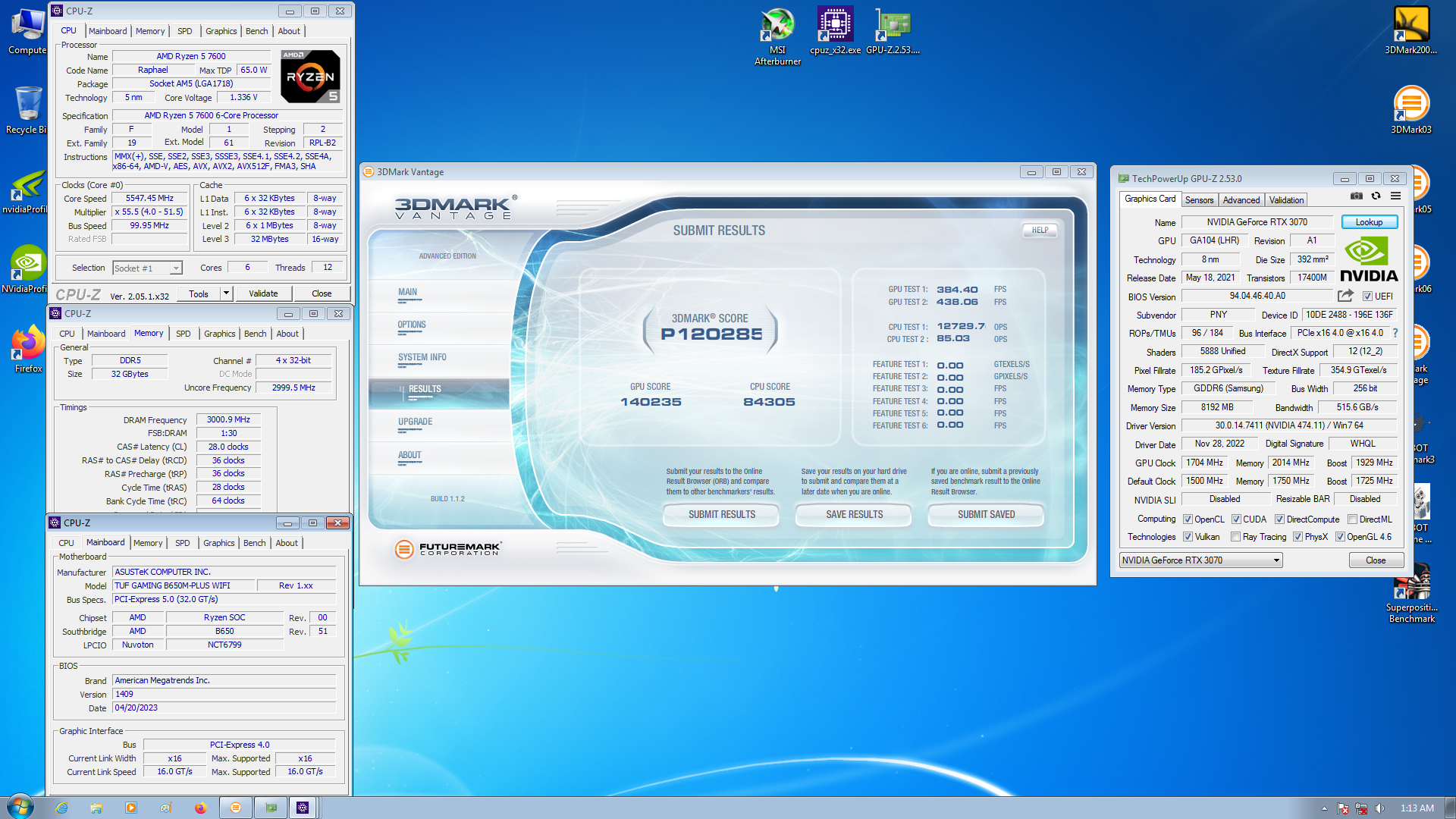1456x819 pixels.
Task: Toggle the UEFI checkbox
Action: click(x=1367, y=297)
